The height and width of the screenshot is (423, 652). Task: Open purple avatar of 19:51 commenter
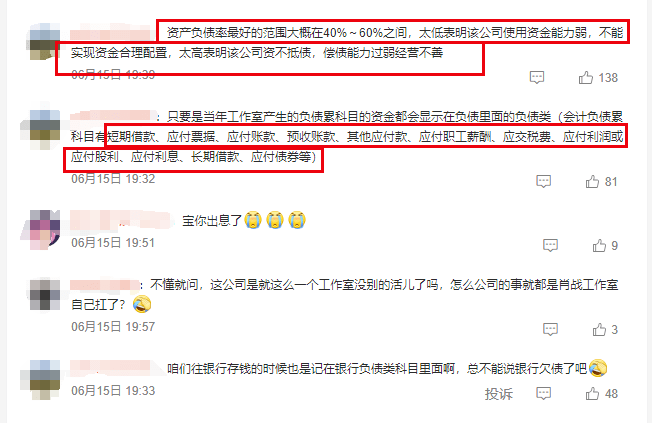coord(41,230)
